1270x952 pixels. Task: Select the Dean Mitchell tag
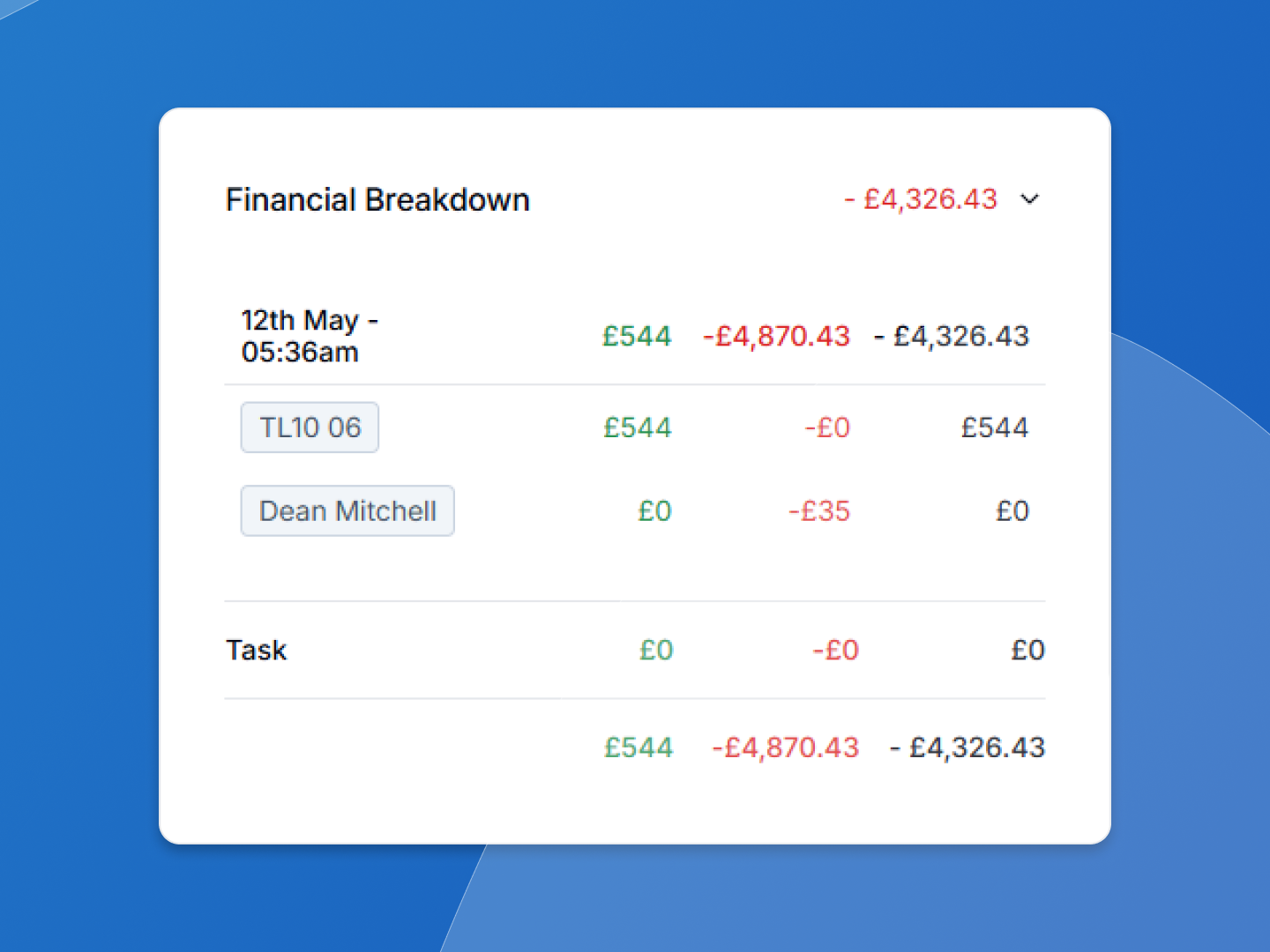click(x=347, y=511)
